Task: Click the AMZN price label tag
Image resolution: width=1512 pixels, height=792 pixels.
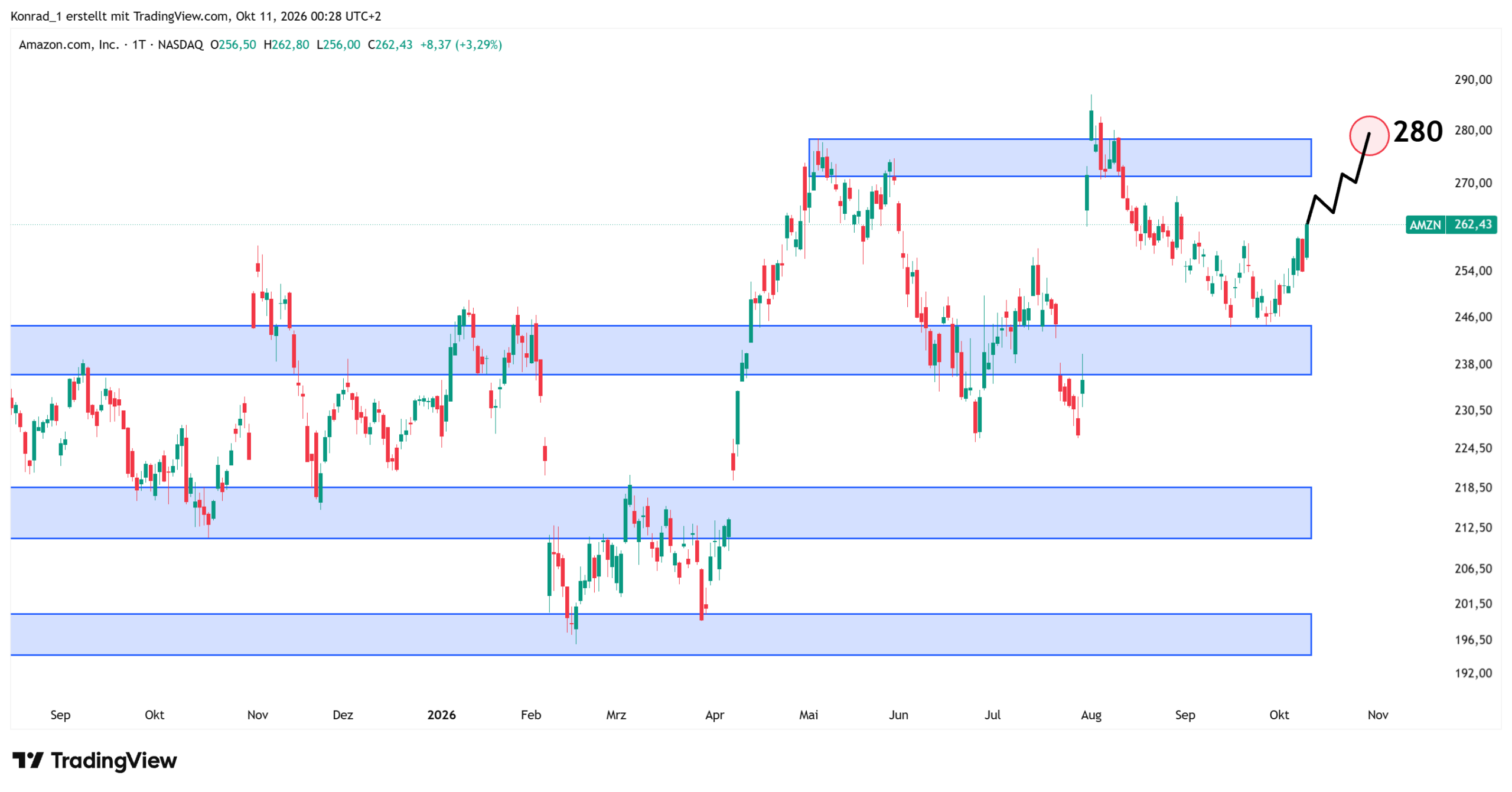Action: point(1425,225)
